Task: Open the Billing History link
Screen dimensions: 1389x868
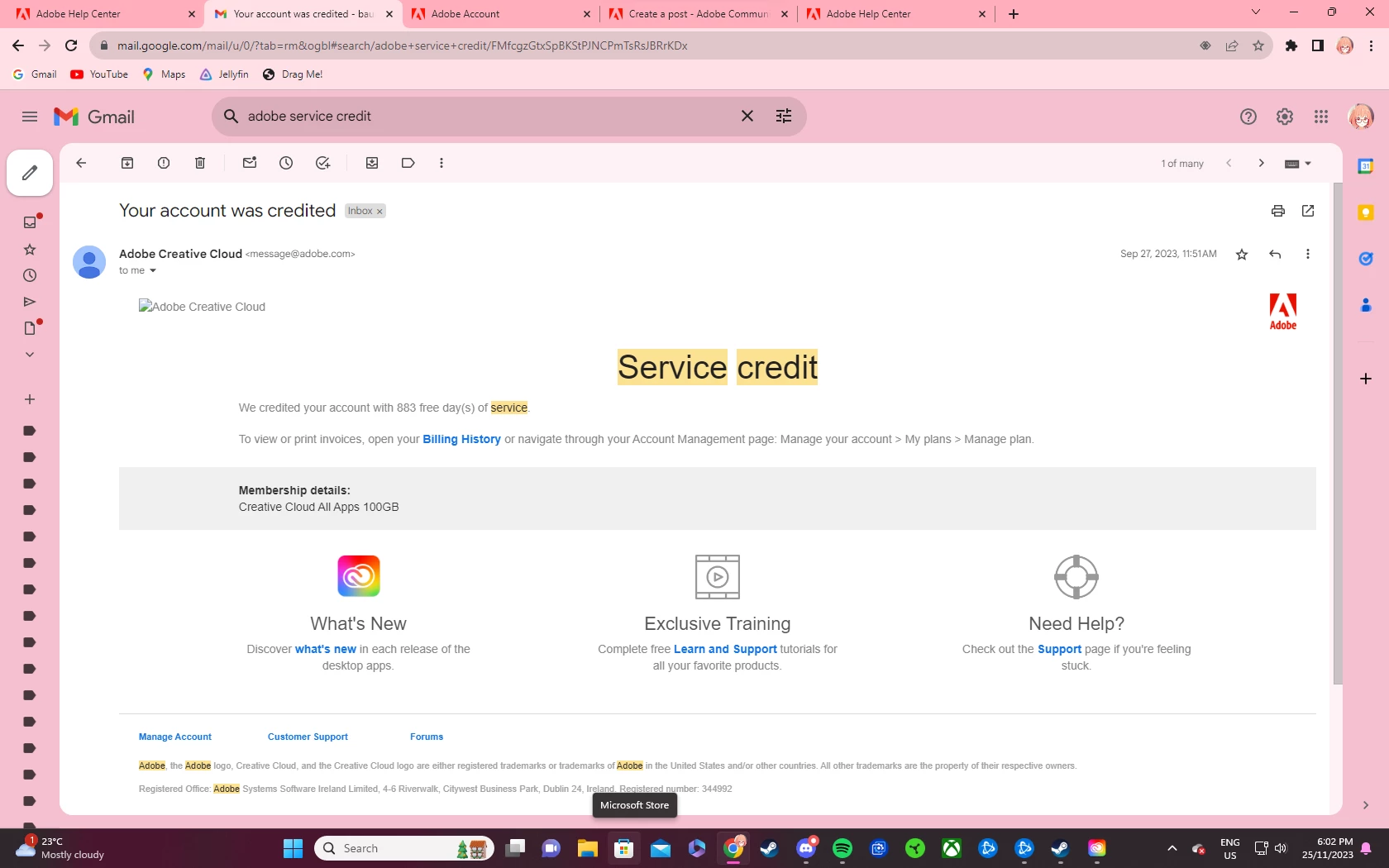Action: coord(461,440)
